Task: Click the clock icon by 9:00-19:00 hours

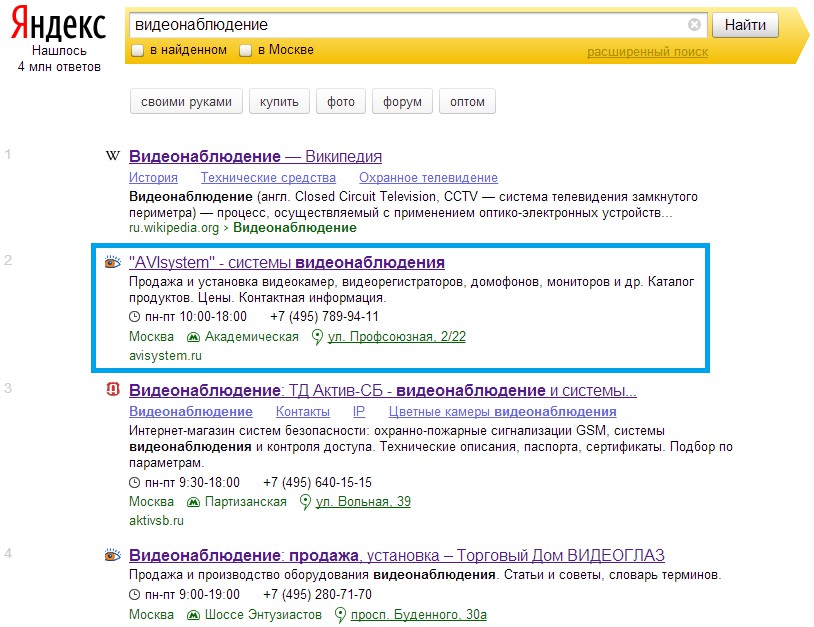Action: (x=134, y=594)
